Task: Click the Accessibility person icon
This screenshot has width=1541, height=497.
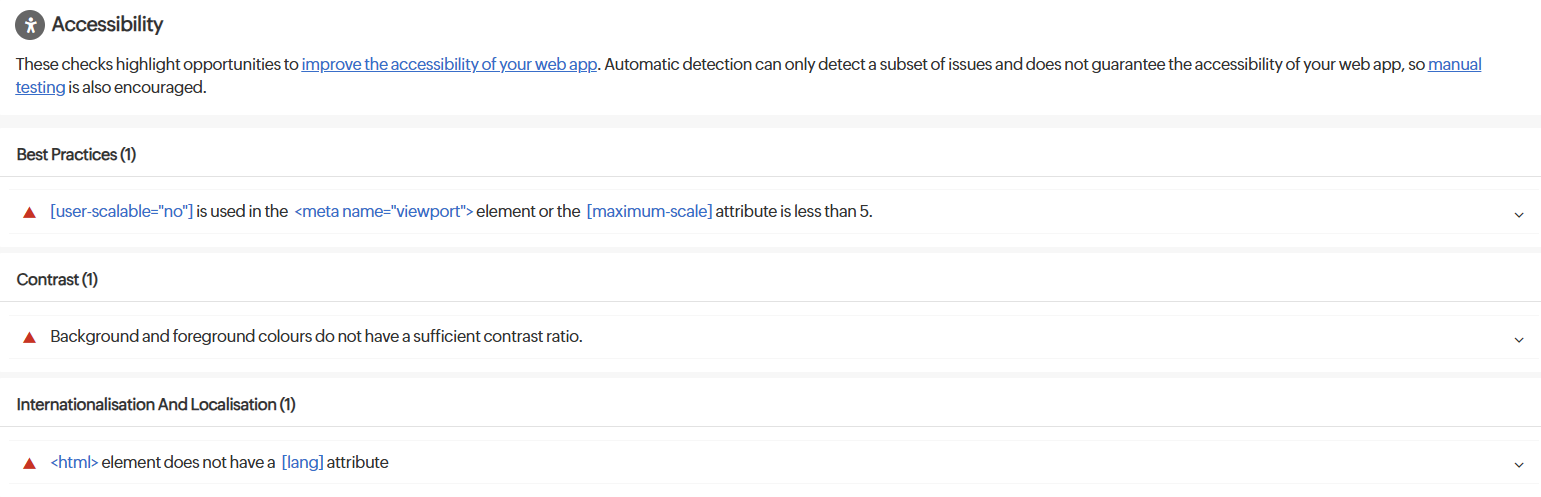Action: pos(30,25)
